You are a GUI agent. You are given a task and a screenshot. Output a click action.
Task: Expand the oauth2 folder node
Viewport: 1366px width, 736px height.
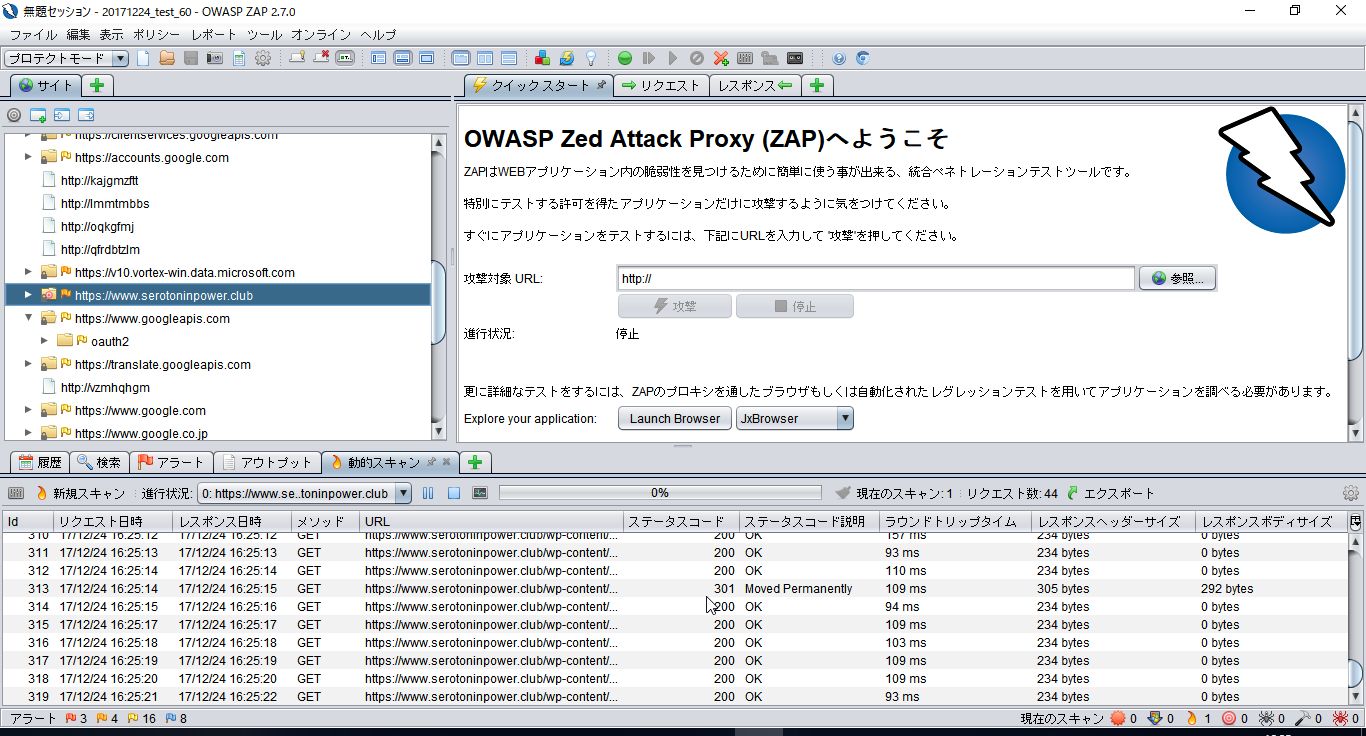click(x=45, y=341)
